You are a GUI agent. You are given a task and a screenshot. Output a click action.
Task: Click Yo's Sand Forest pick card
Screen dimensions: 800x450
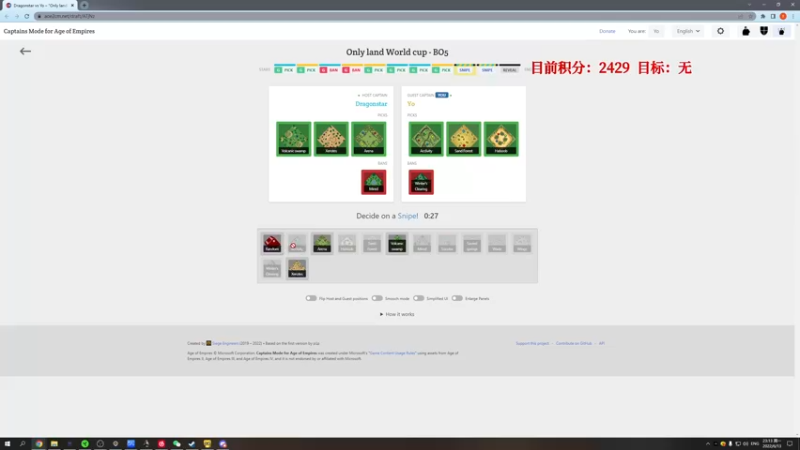pyautogui.click(x=463, y=139)
